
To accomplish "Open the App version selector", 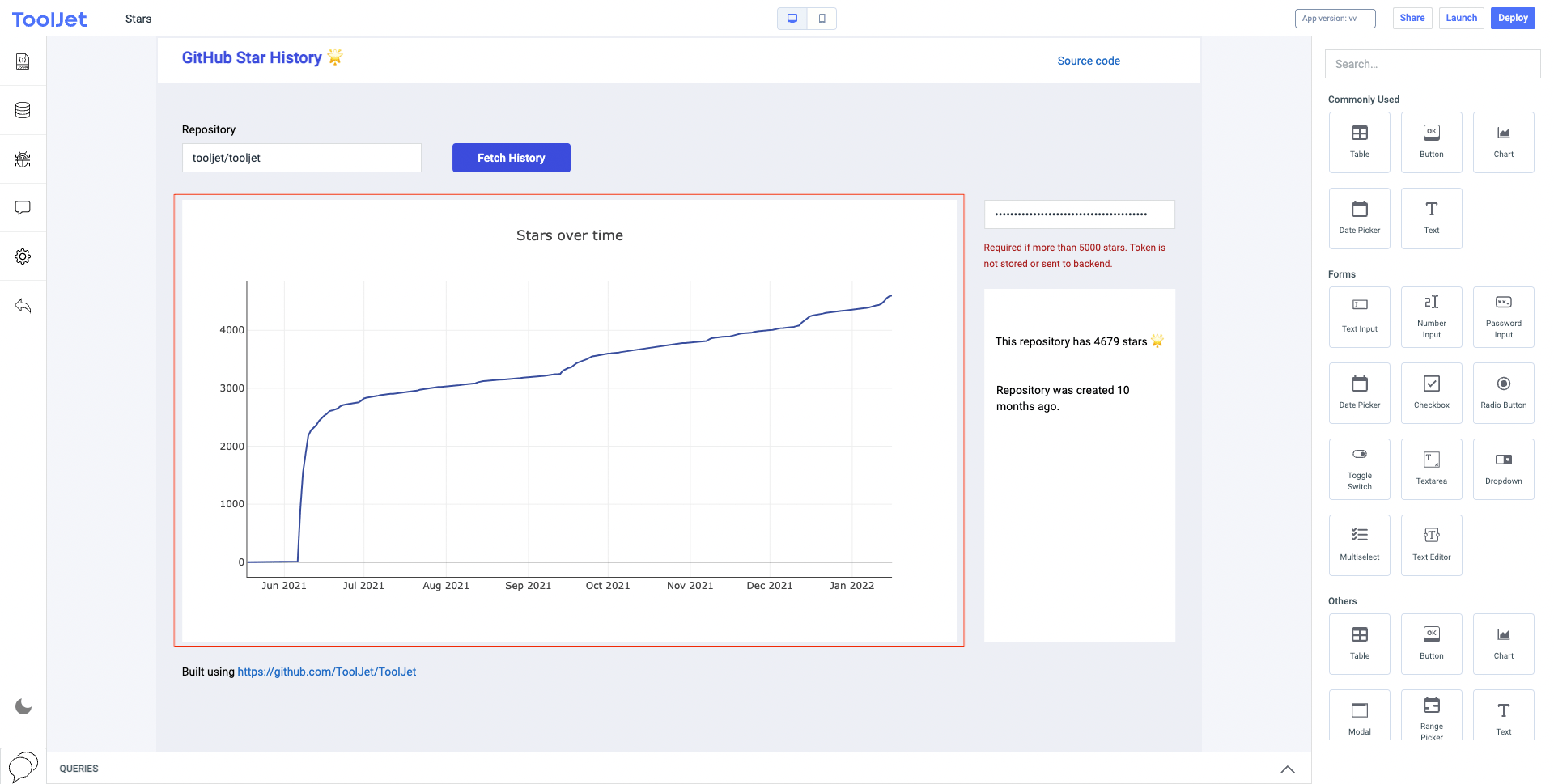I will (x=1335, y=18).
